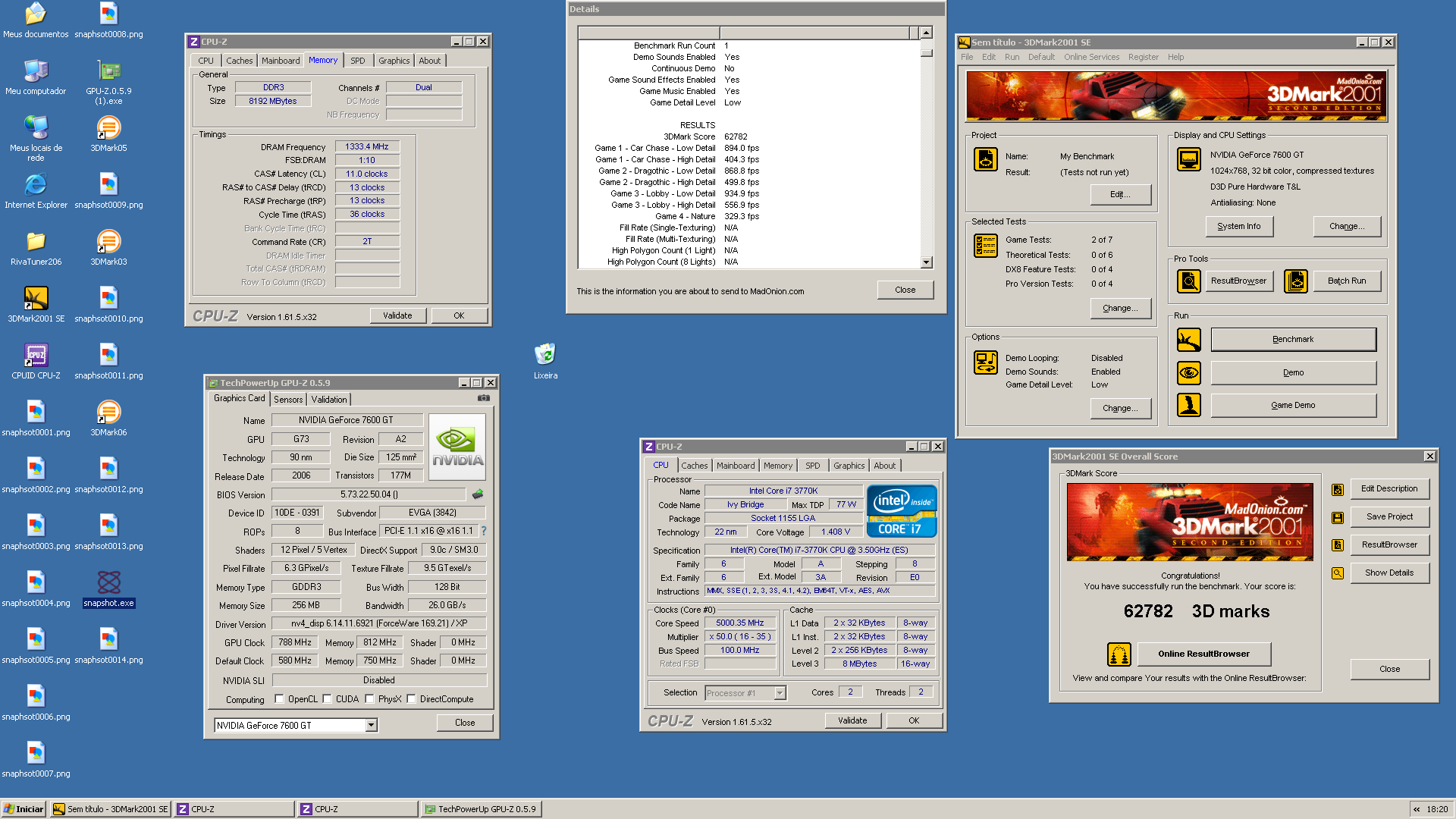The image size is (1456, 819).
Task: Select the Internet Explorer desktop icon
Action: tap(36, 190)
